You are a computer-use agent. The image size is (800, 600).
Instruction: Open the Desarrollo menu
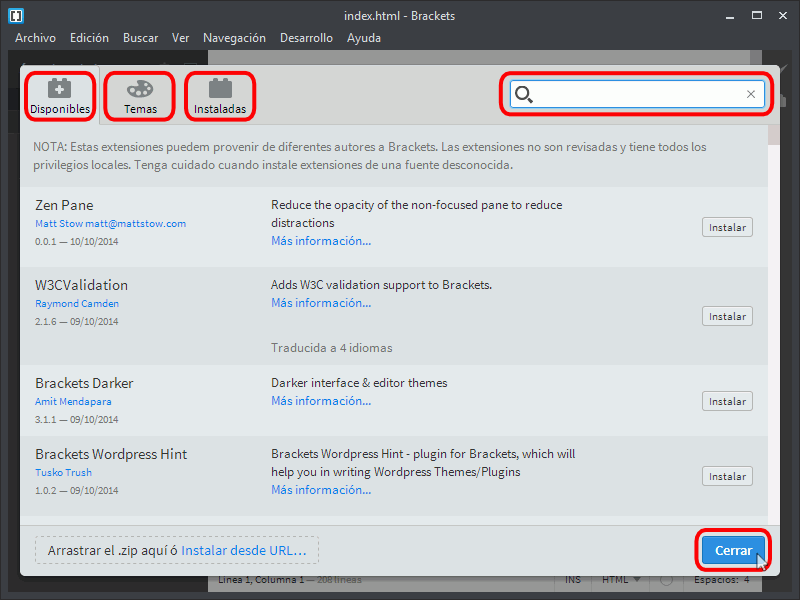(x=306, y=38)
